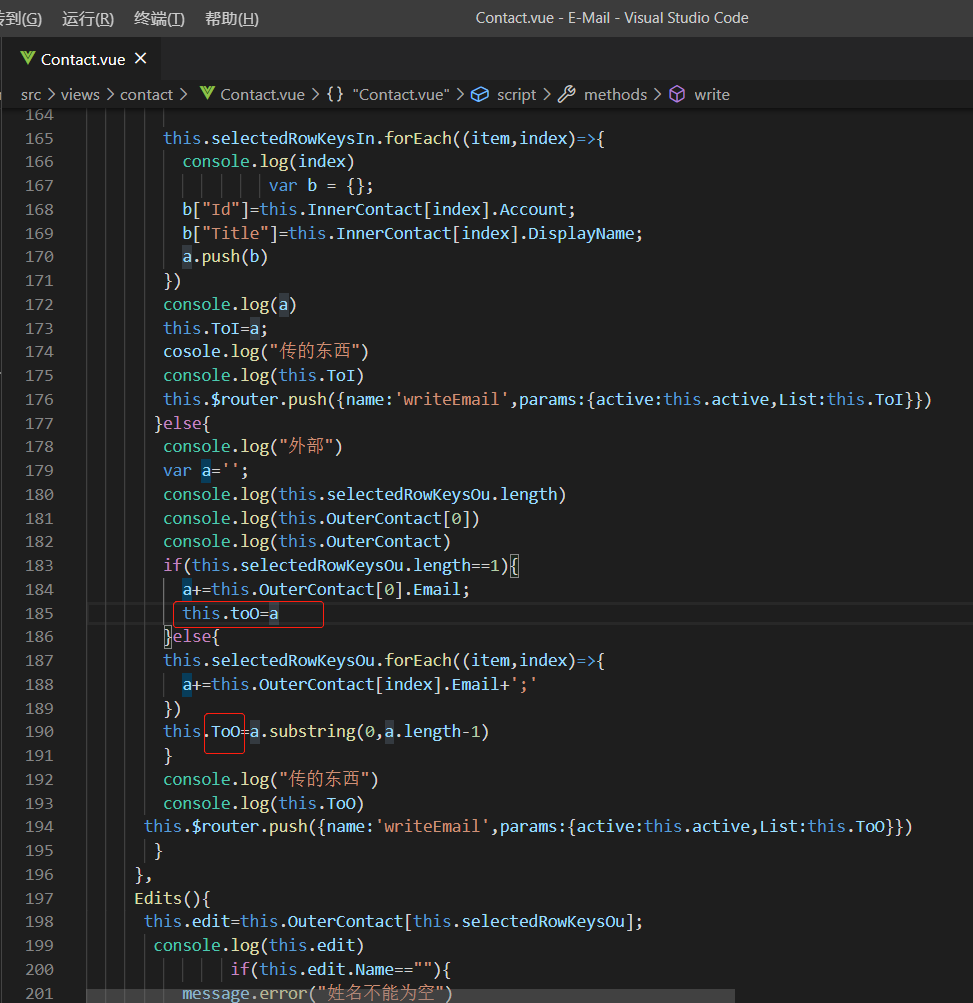Click the Vue logo icon in Contact.vue tab
The height and width of the screenshot is (1003, 973).
click(27, 59)
